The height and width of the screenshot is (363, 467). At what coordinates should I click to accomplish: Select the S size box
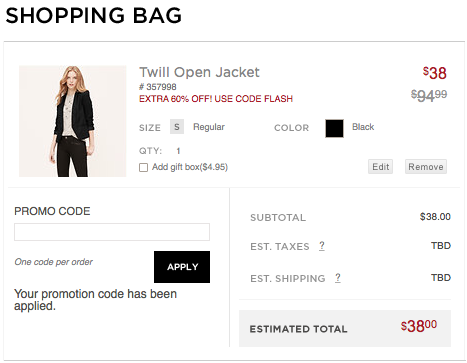click(177, 127)
